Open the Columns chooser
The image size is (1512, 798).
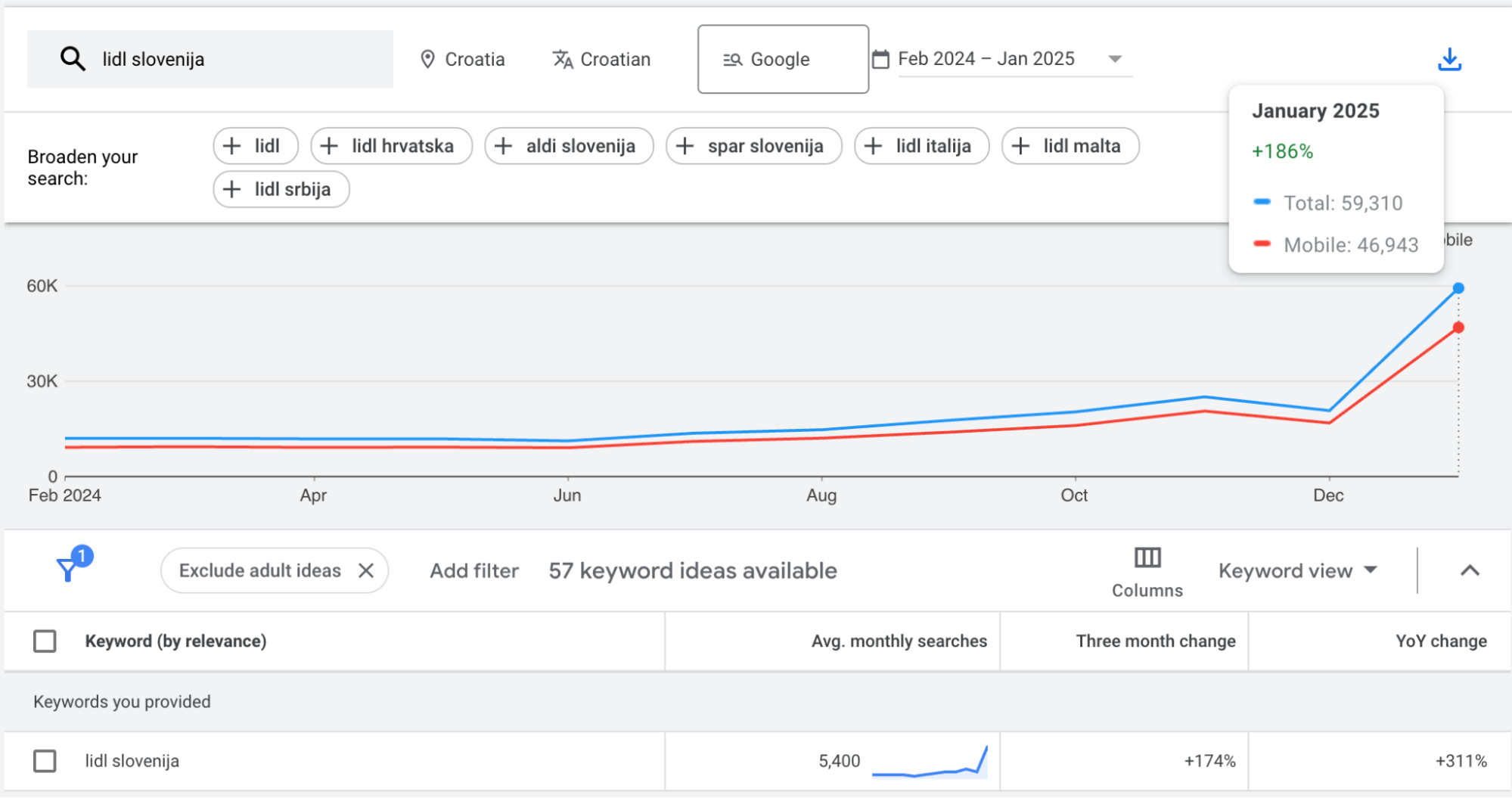pyautogui.click(x=1147, y=573)
